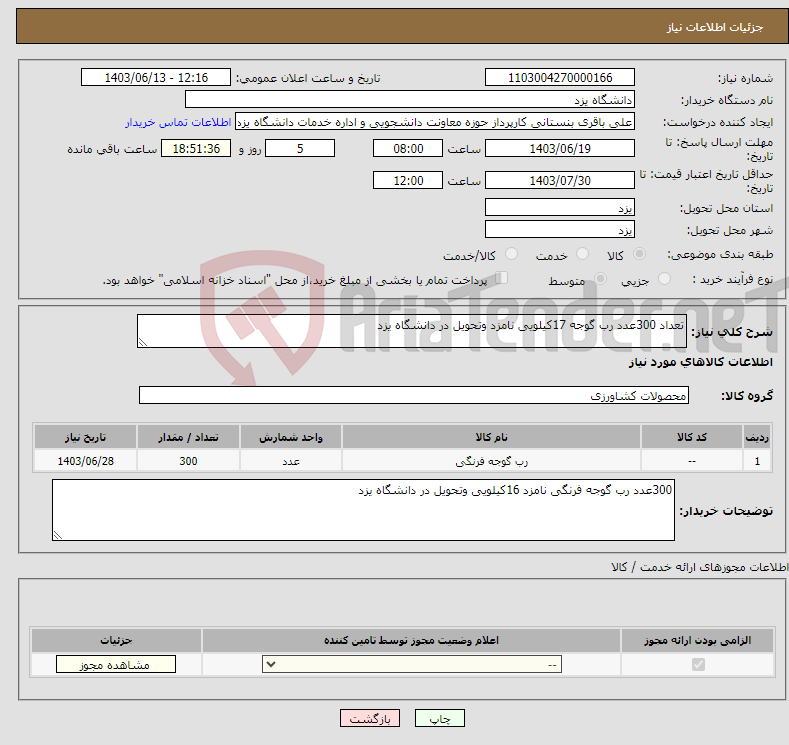Click the جزئیات اطلاعات نیاز page title
This screenshot has height=745, width=789.
pos(715,27)
